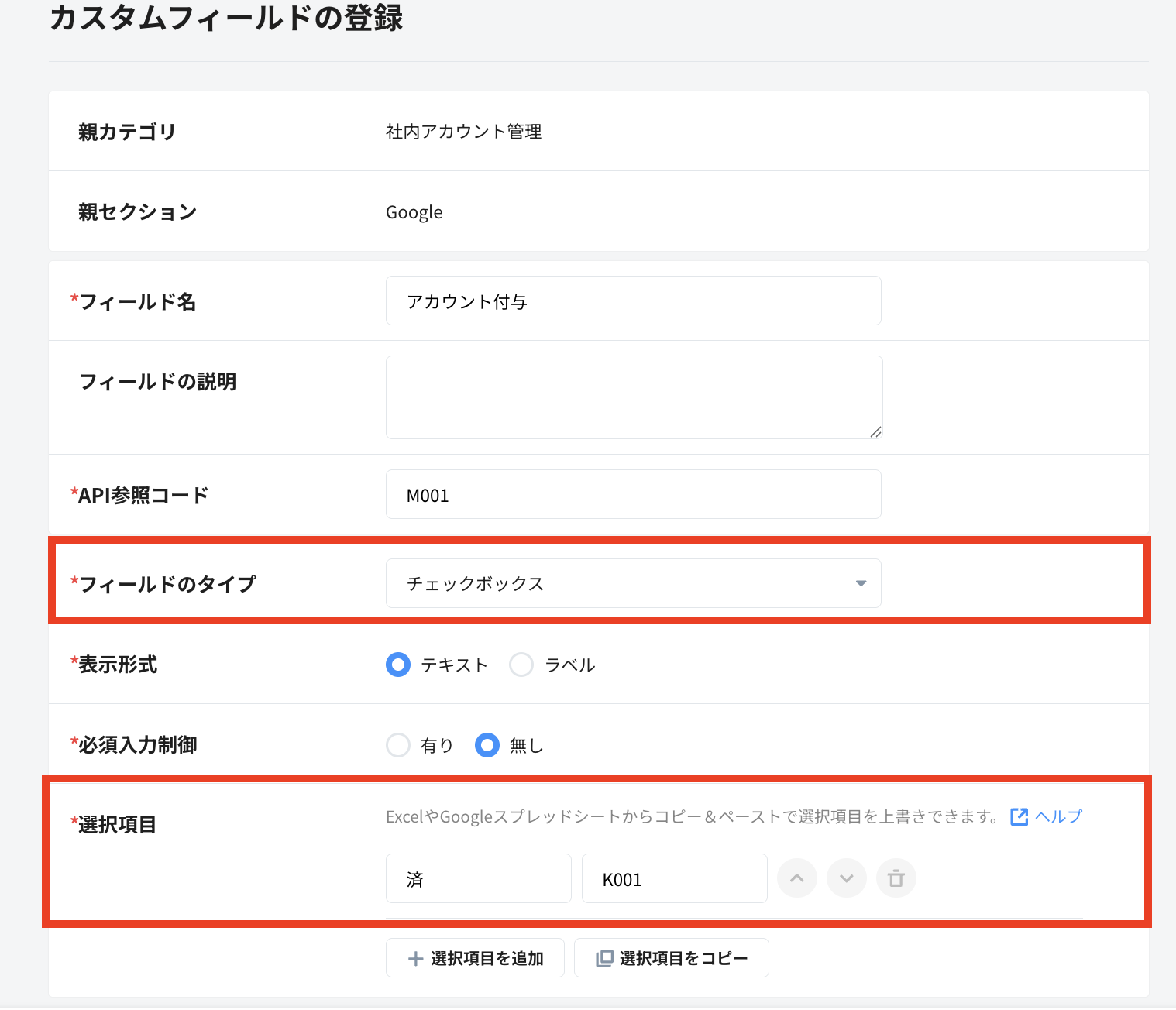The image size is (1176, 1010).
Task: Click the move-up arrow icon for 済 option
Action: [797, 878]
